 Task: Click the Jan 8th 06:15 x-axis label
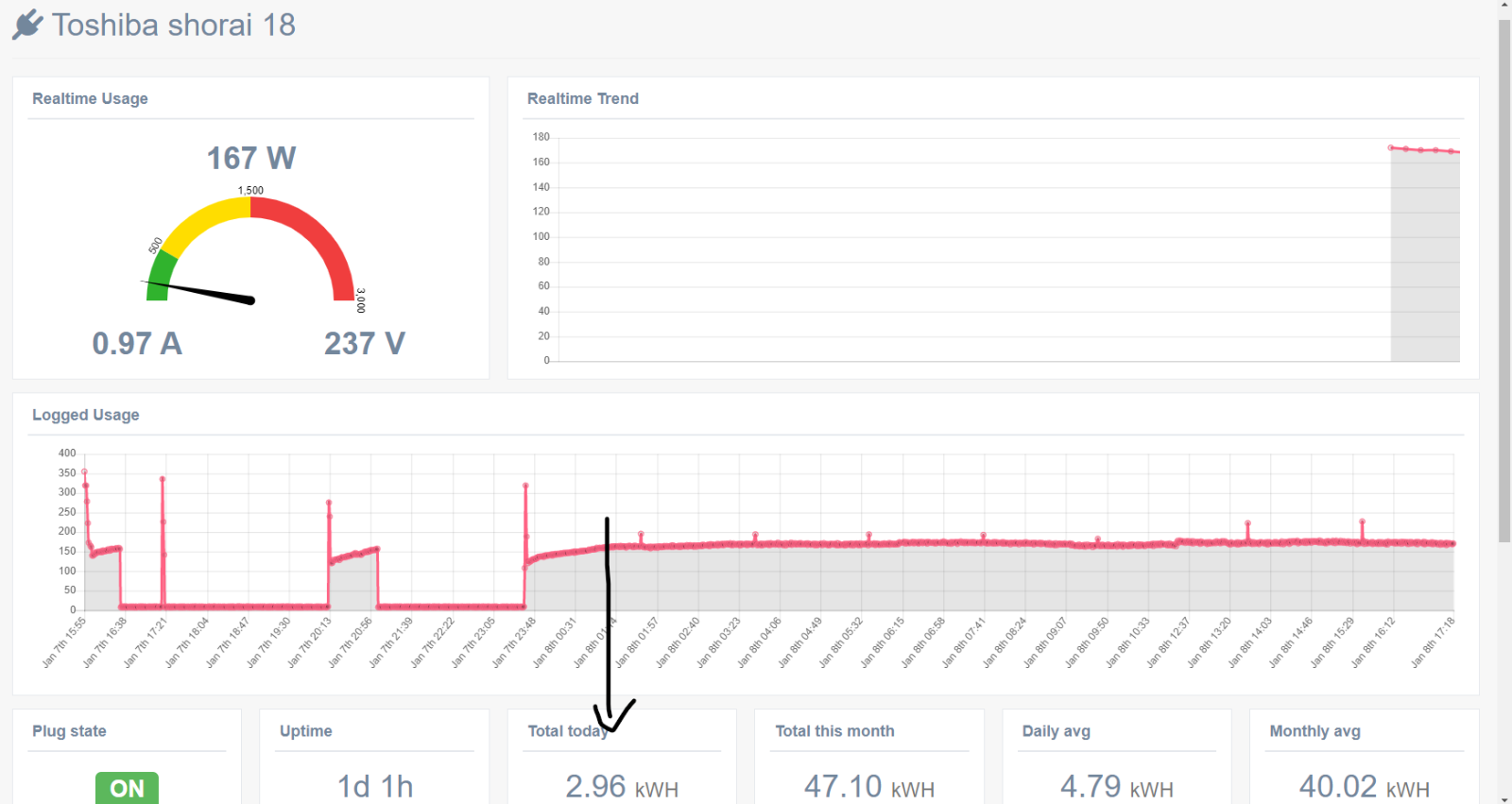pyautogui.click(x=883, y=641)
